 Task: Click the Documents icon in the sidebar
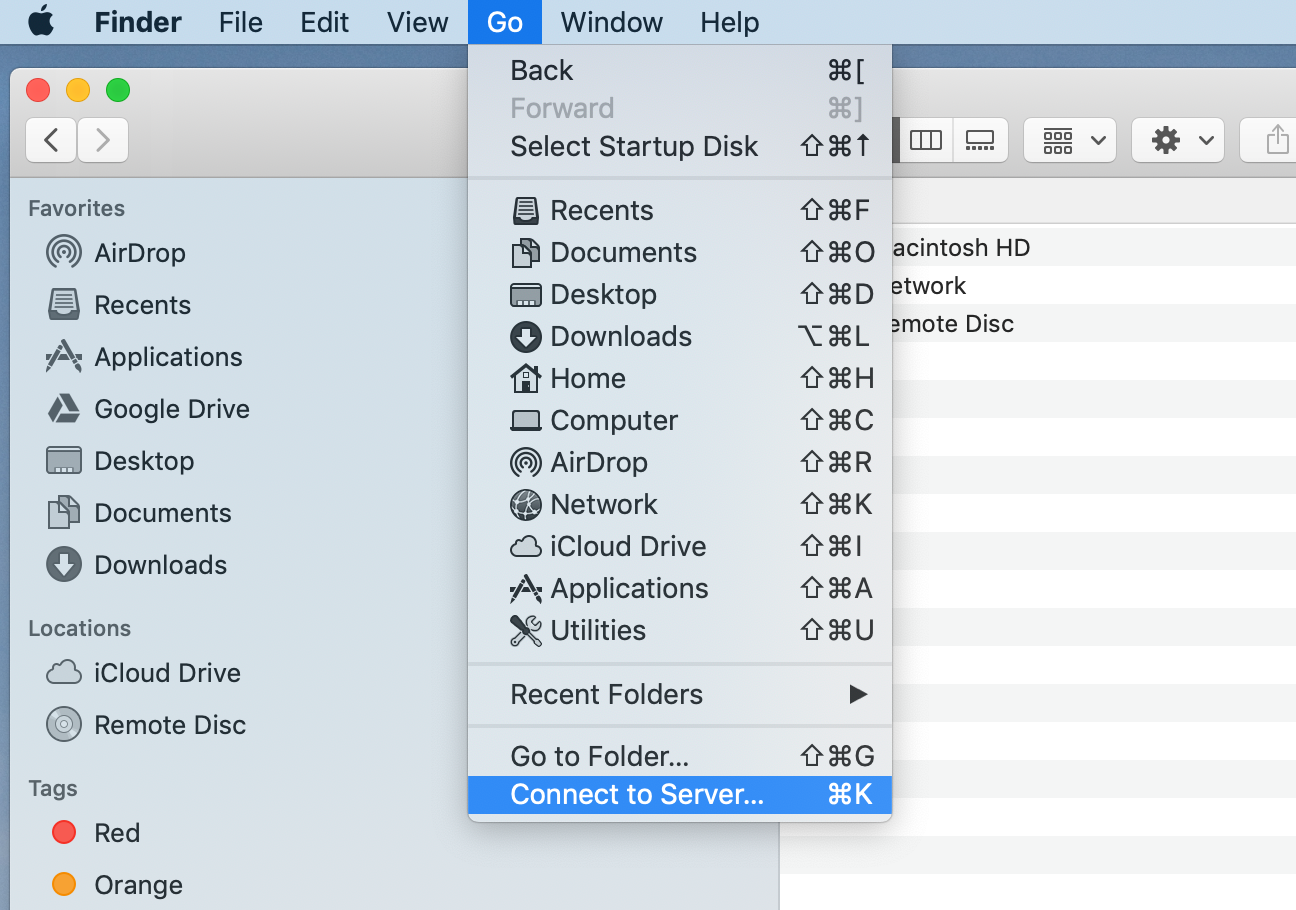pyautogui.click(x=64, y=512)
